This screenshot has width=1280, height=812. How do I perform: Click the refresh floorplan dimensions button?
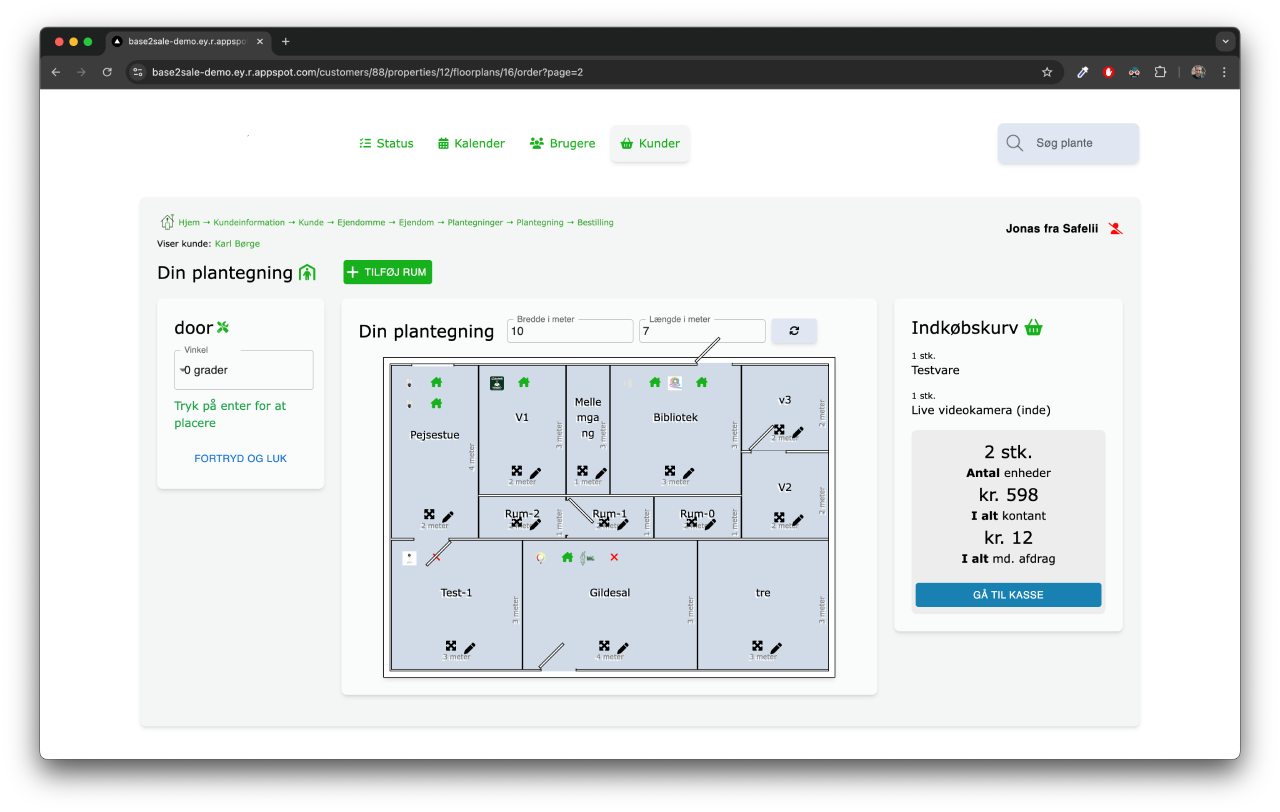click(x=794, y=331)
